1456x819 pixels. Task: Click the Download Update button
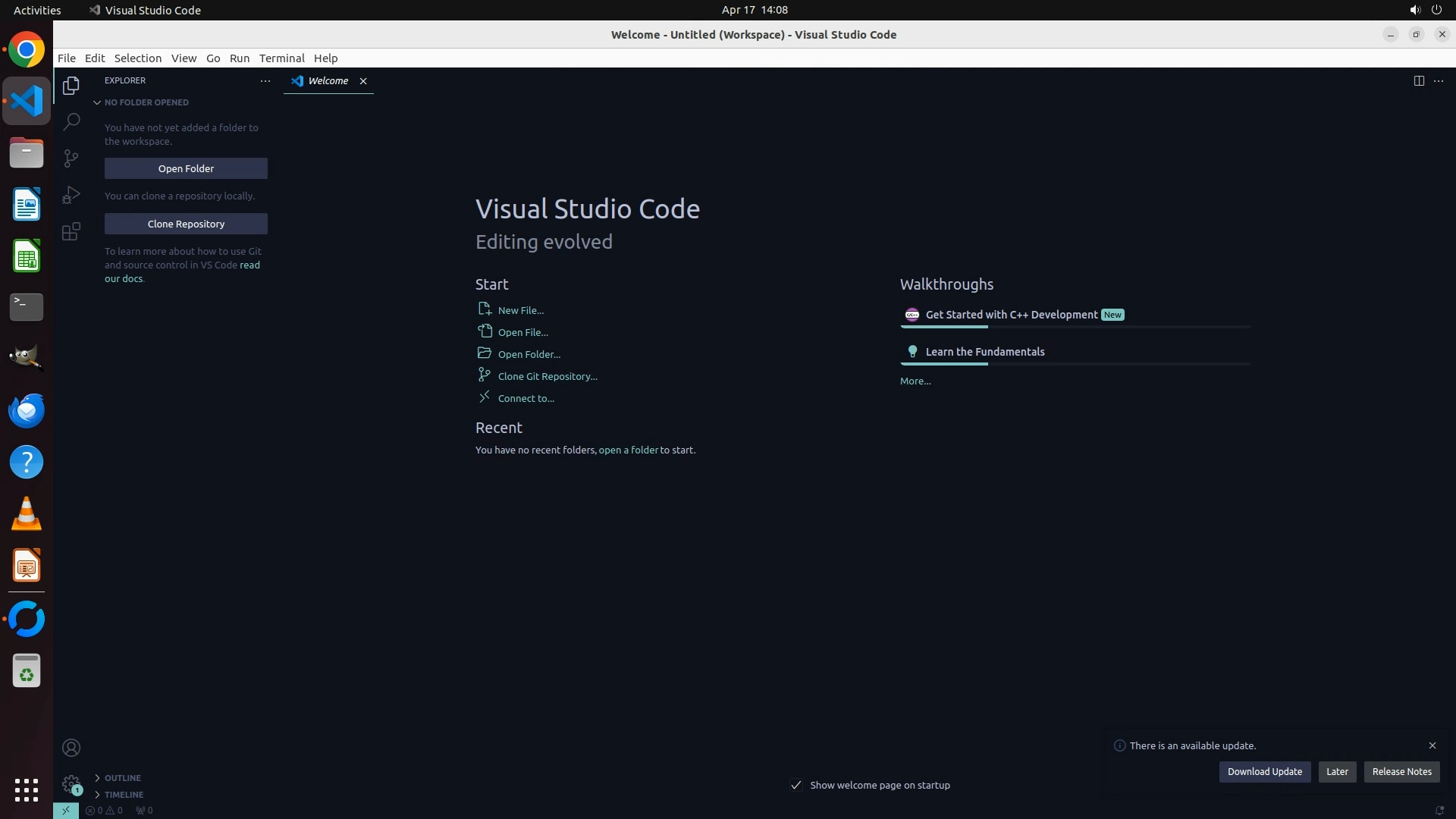(1264, 771)
